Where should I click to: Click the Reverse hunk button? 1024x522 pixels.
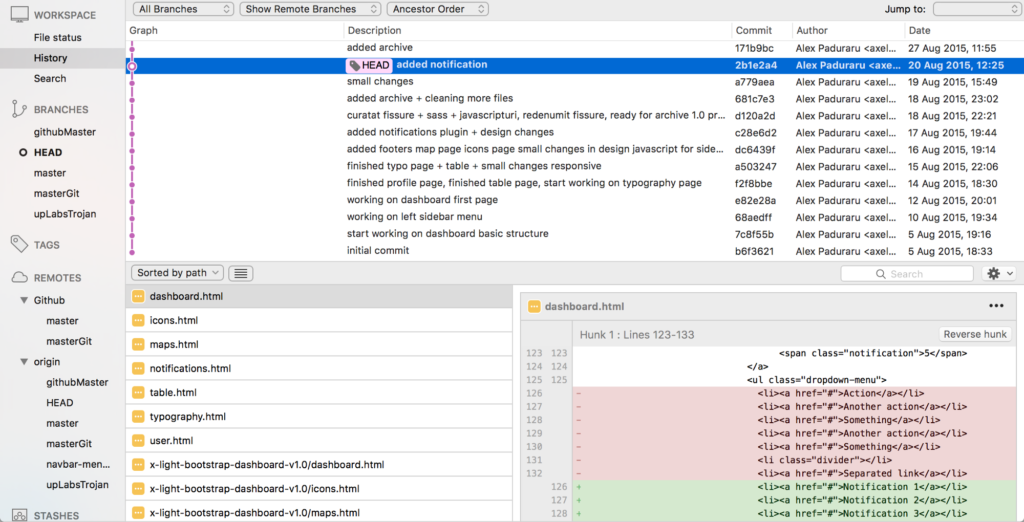pos(975,334)
